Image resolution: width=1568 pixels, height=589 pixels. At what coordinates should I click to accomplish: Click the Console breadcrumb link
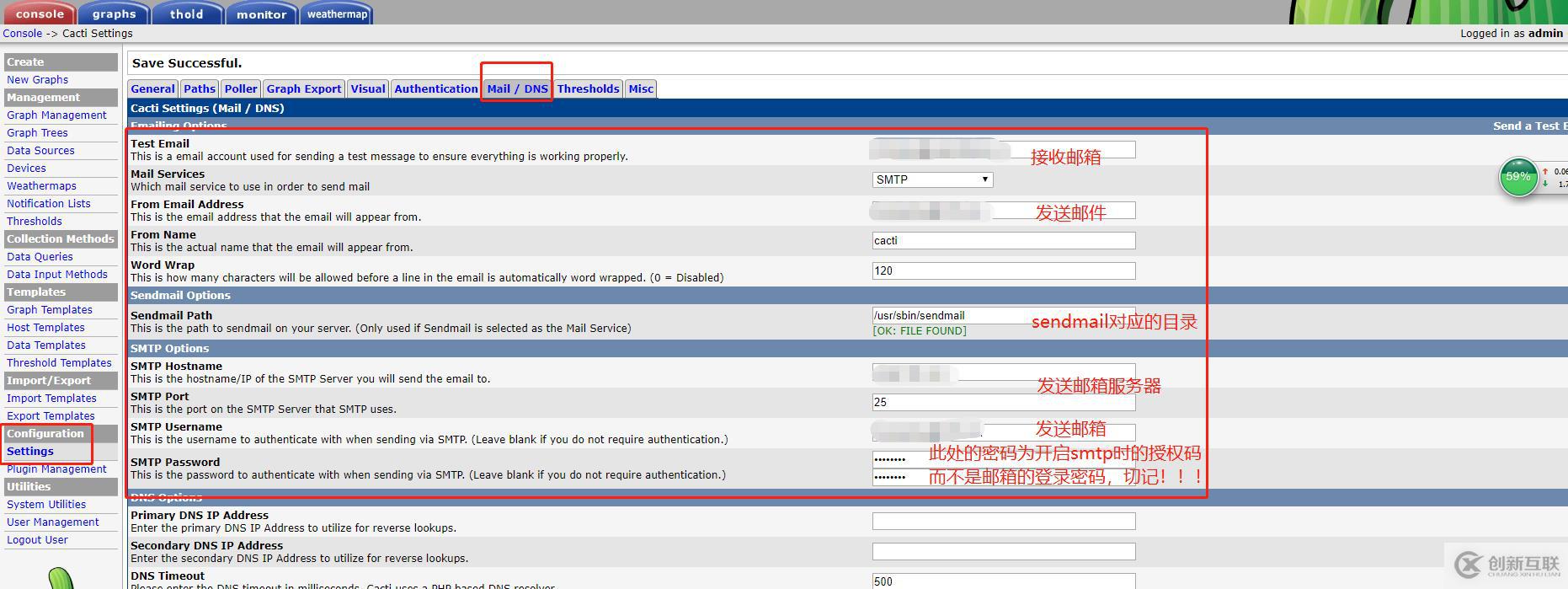pyautogui.click(x=23, y=34)
